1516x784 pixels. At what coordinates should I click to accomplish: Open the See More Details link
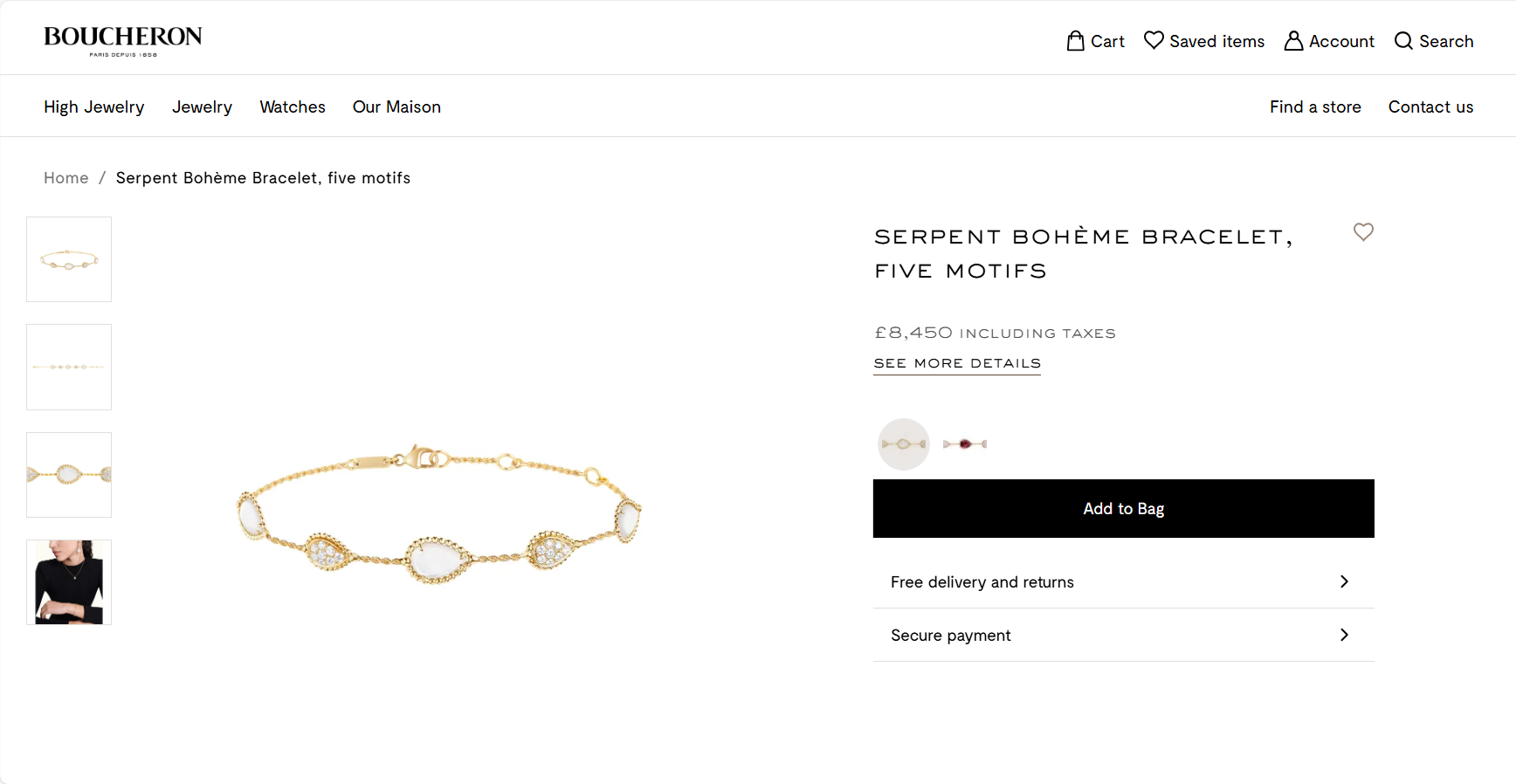[x=957, y=363]
